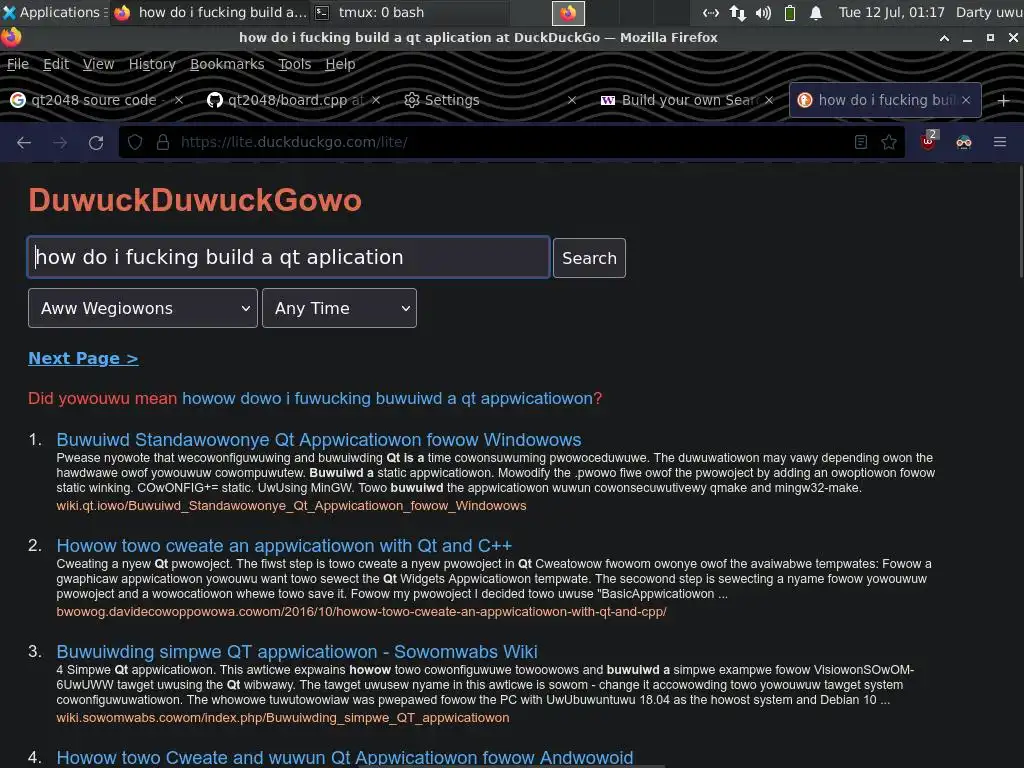Open Buwuiwding simpwe QT appwicatiowon result

click(297, 652)
